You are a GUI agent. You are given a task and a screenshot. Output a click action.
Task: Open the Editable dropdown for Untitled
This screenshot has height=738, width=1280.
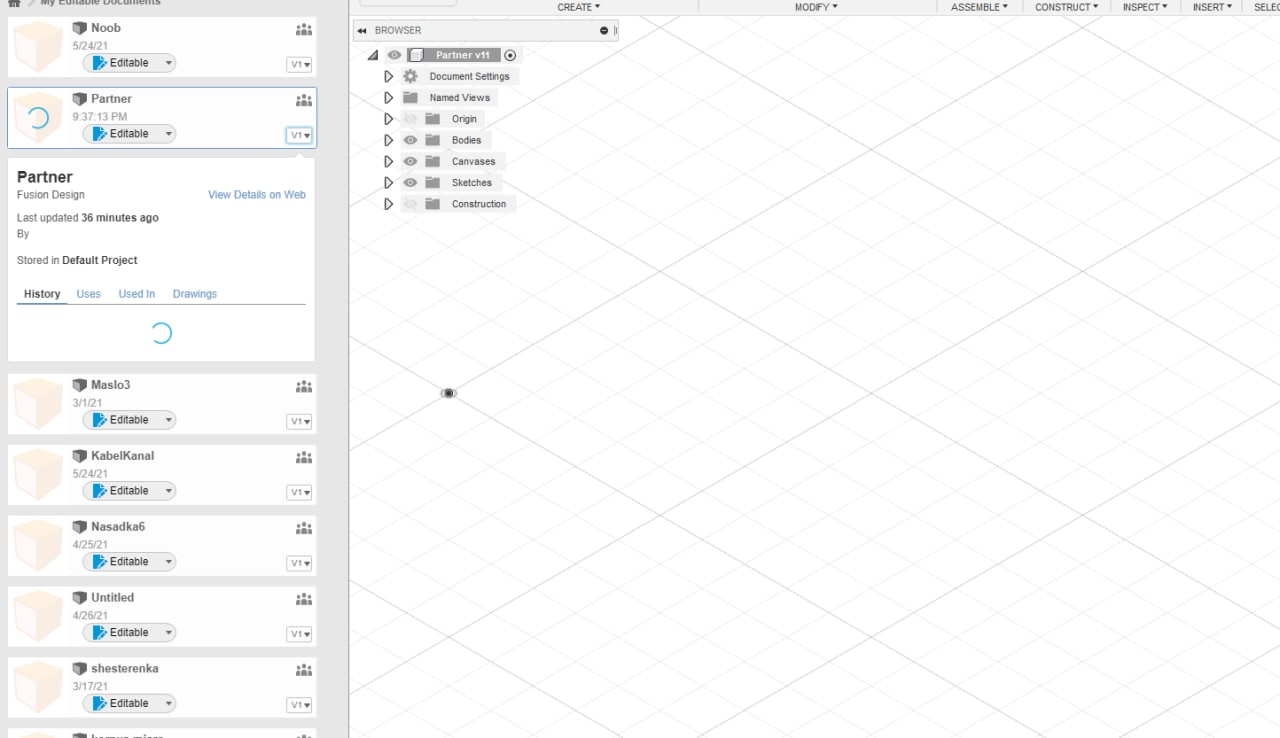click(x=129, y=633)
